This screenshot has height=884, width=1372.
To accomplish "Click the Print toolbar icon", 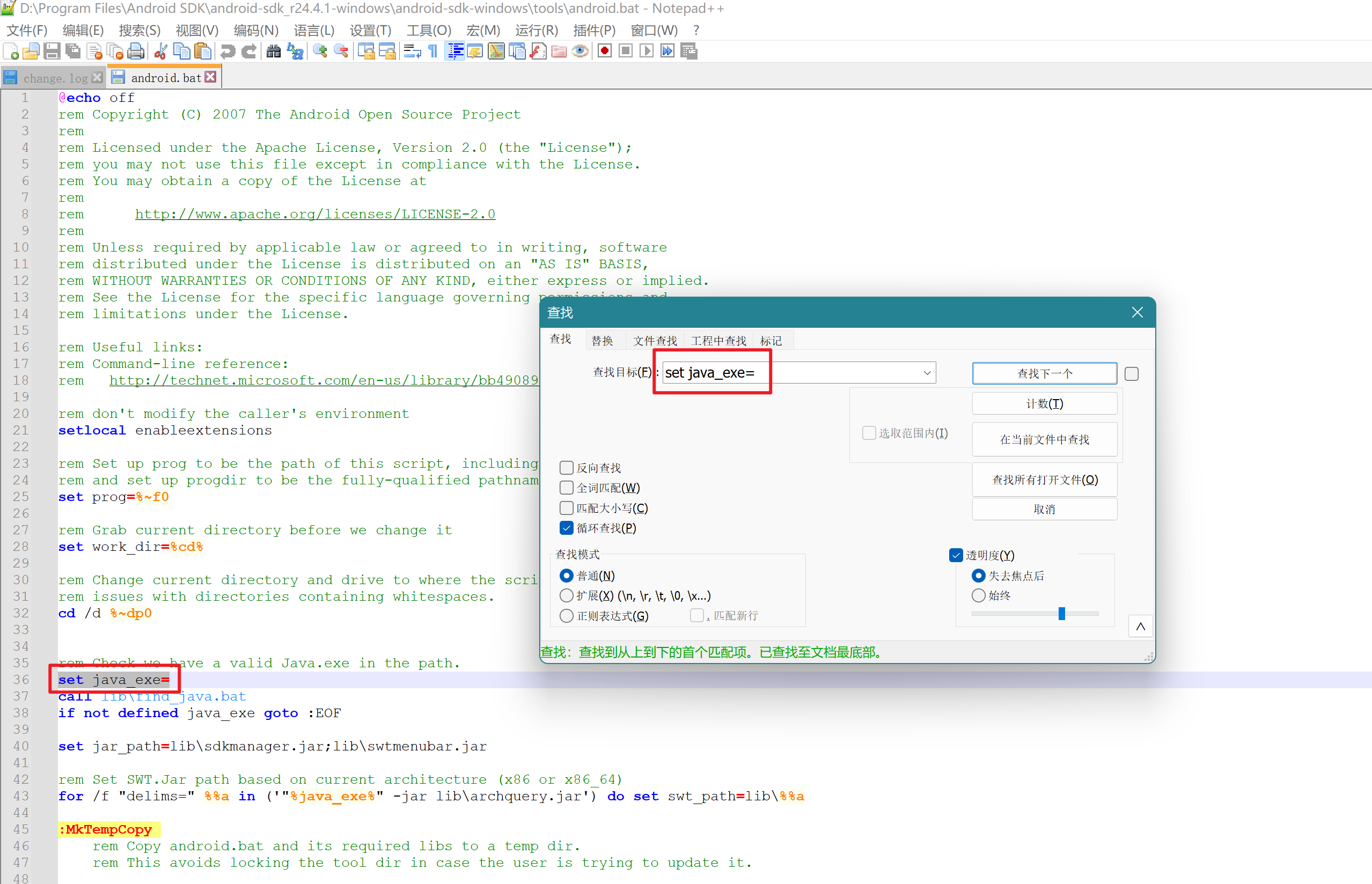I will [135, 51].
